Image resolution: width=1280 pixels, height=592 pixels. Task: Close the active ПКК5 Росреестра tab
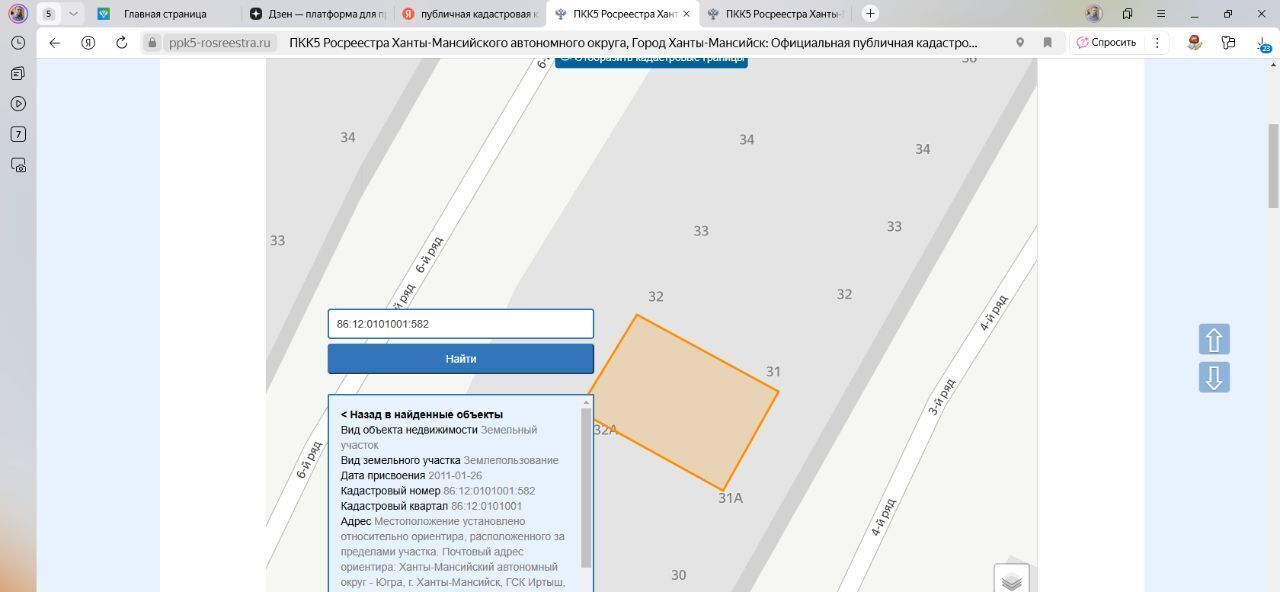(x=686, y=14)
